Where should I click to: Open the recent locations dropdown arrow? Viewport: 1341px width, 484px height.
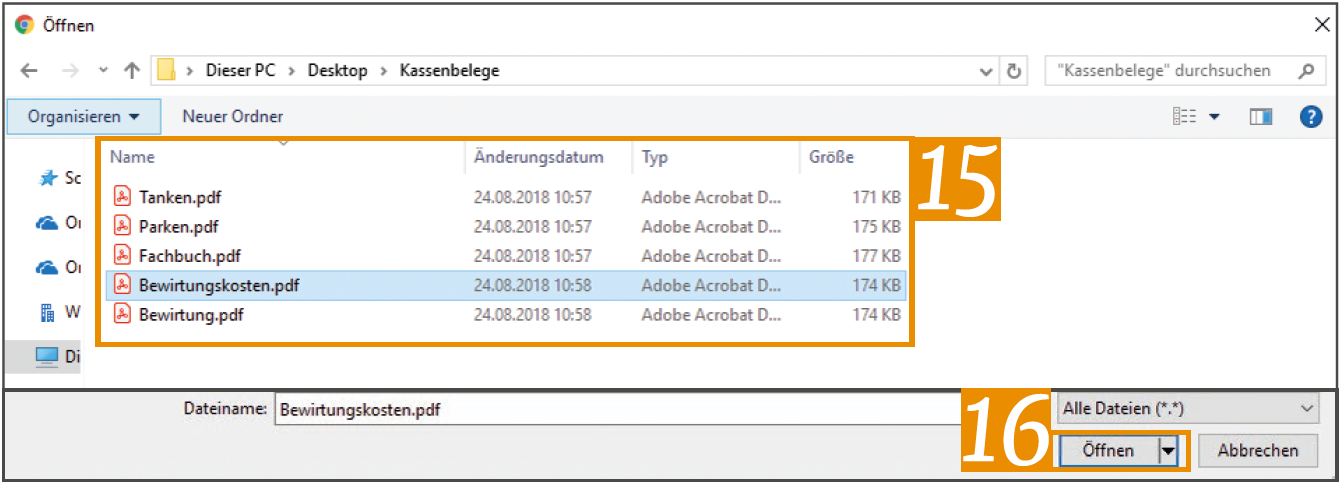(x=103, y=72)
